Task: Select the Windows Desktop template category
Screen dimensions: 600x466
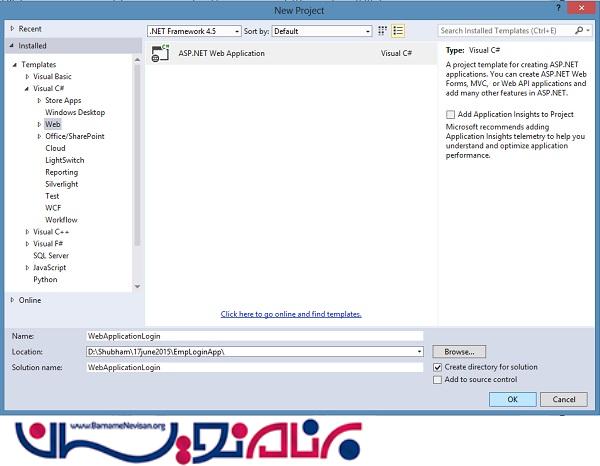Action: [x=74, y=112]
